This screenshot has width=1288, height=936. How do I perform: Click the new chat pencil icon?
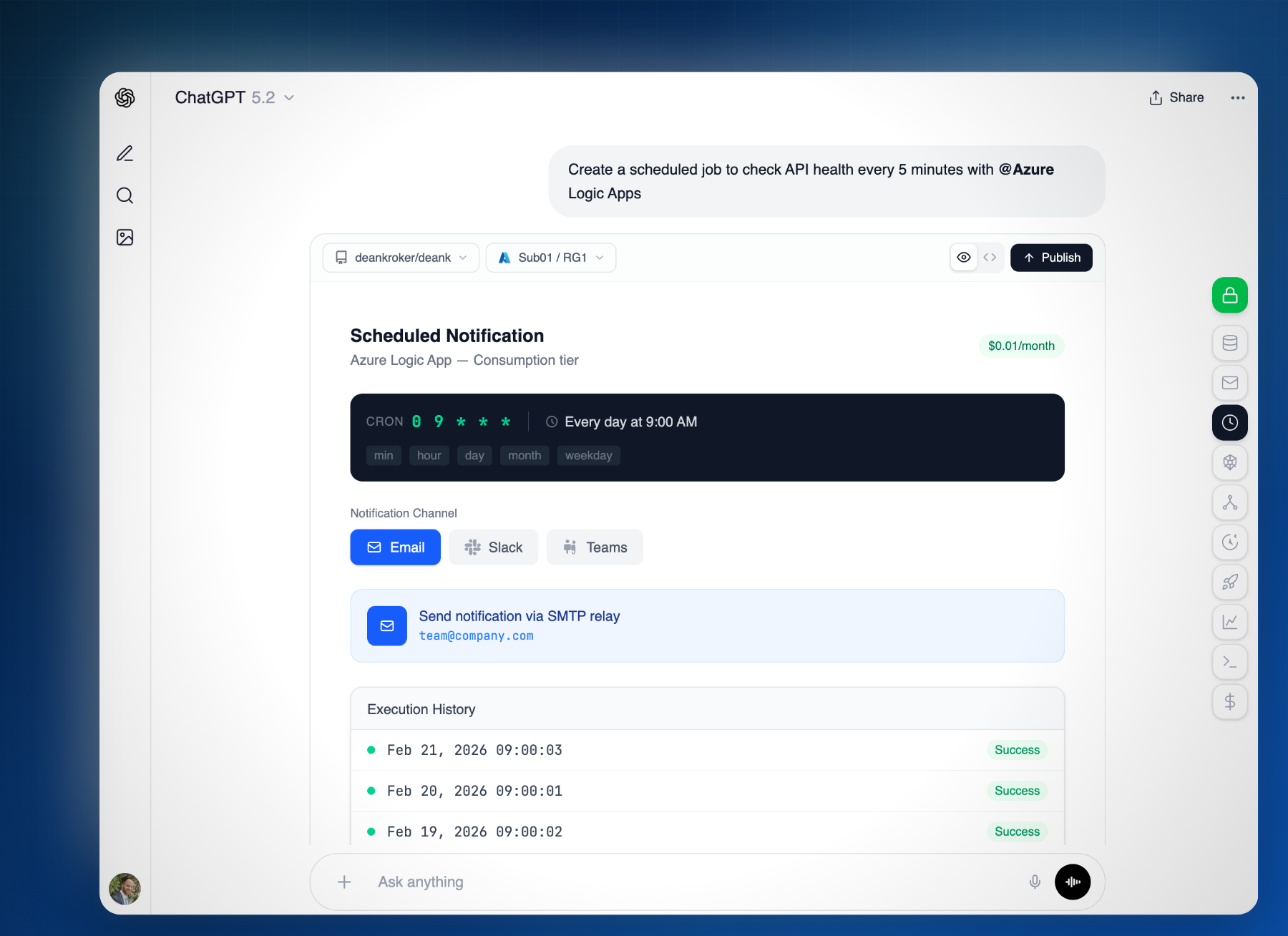click(125, 154)
